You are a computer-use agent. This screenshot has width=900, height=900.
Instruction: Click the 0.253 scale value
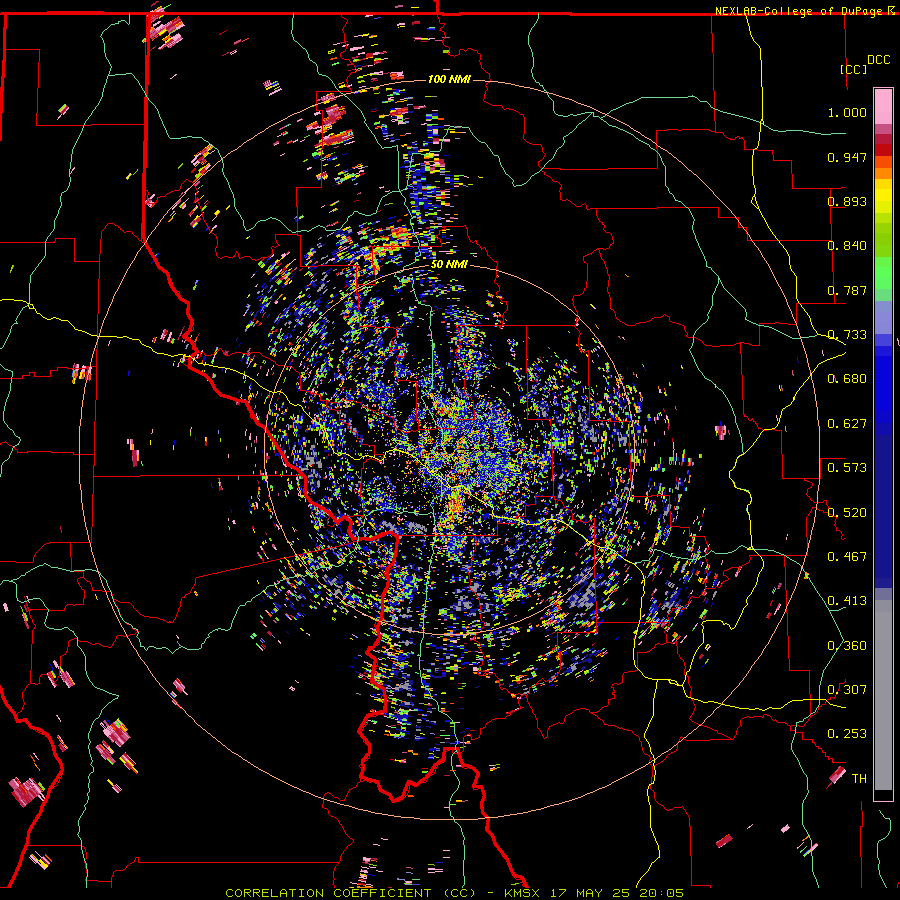pyautogui.click(x=847, y=734)
